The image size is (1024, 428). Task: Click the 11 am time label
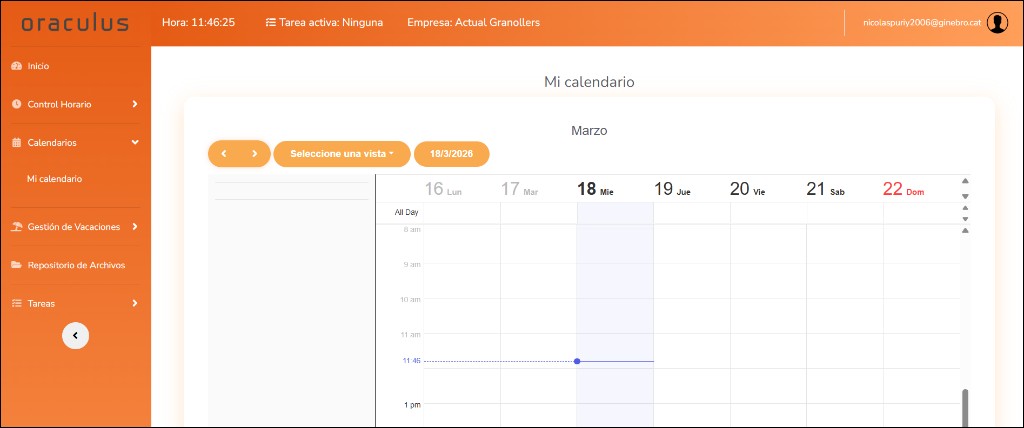410,335
